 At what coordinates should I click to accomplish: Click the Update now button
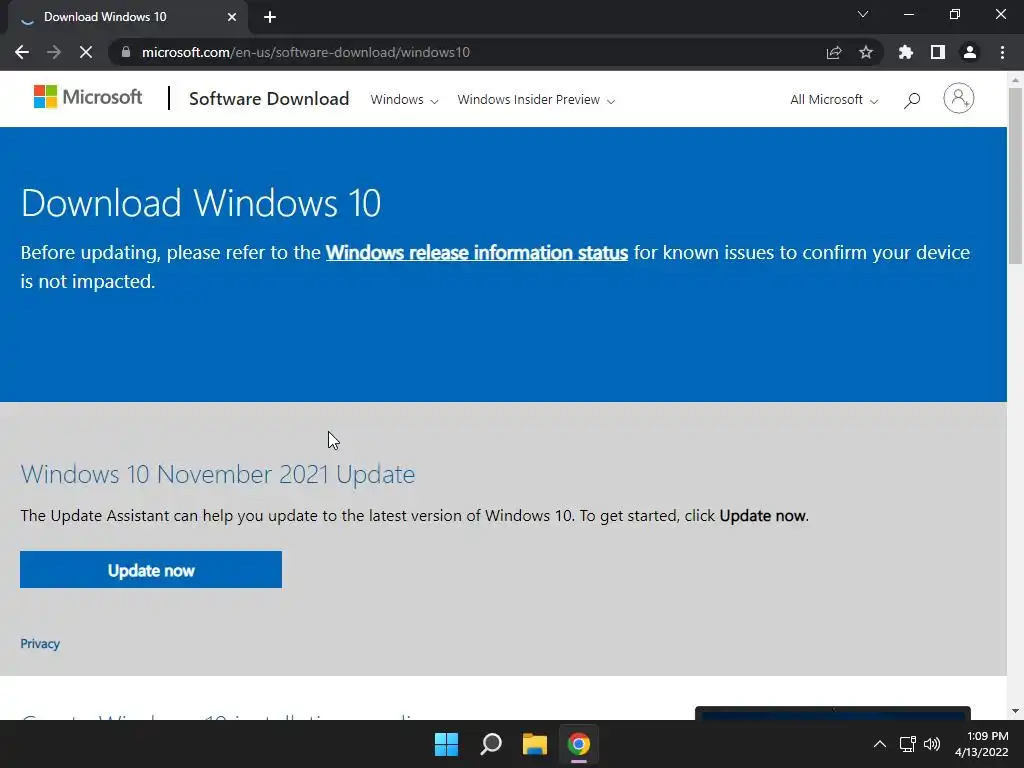pyautogui.click(x=151, y=569)
